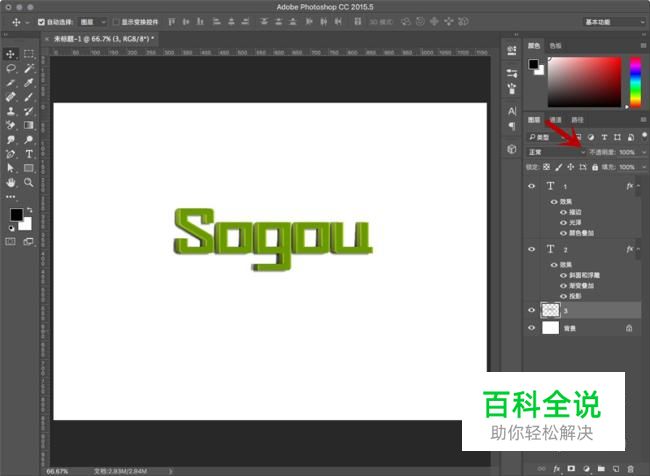The width and height of the screenshot is (650, 476).
Task: Toggle Quick Mask mode
Action: point(10,242)
